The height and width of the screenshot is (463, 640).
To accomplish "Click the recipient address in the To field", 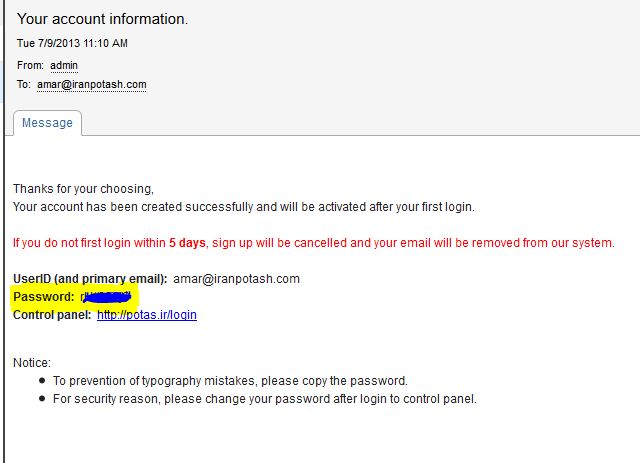I will [92, 85].
